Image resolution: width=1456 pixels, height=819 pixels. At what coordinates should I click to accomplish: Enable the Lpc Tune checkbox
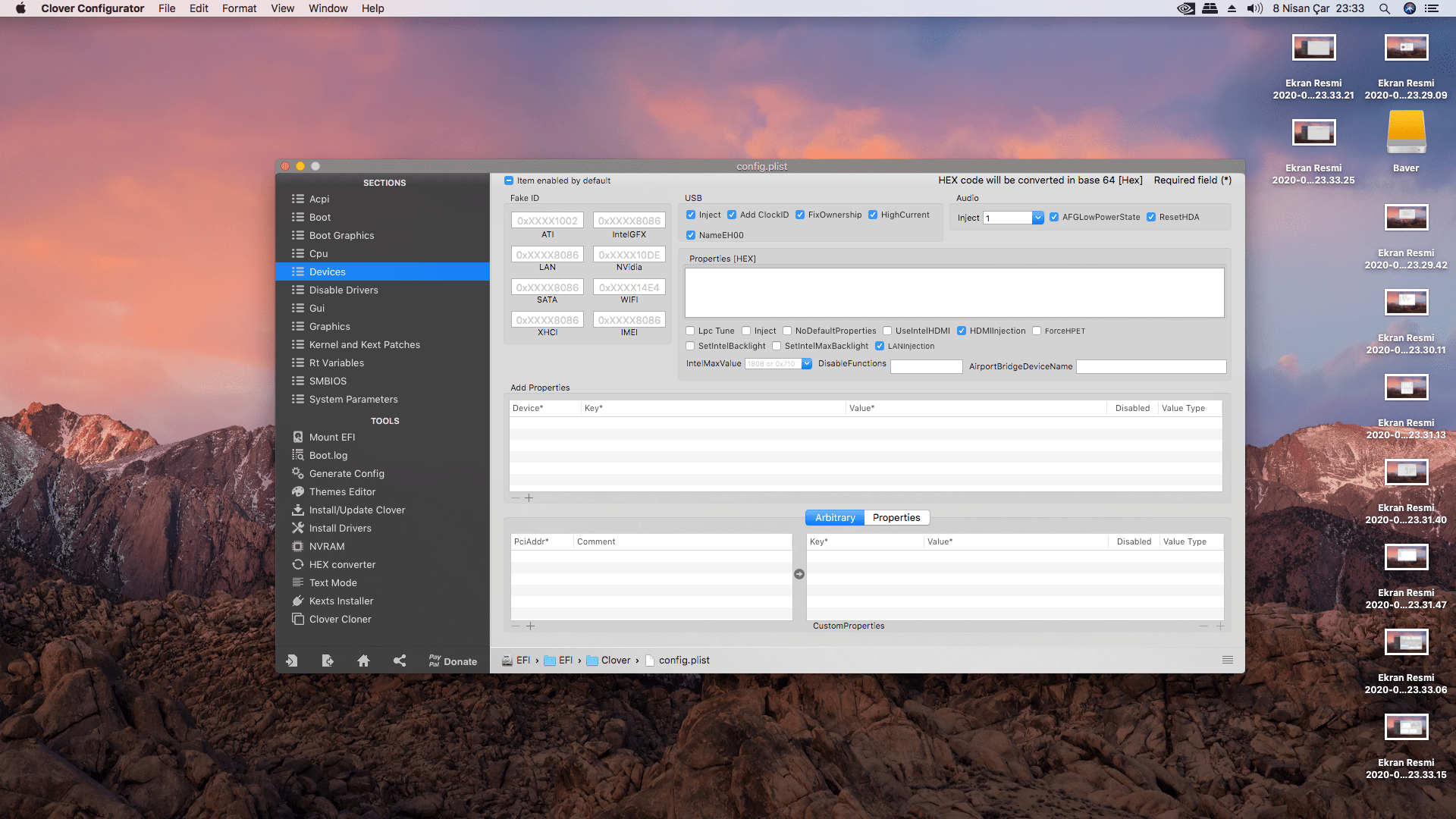coord(690,331)
